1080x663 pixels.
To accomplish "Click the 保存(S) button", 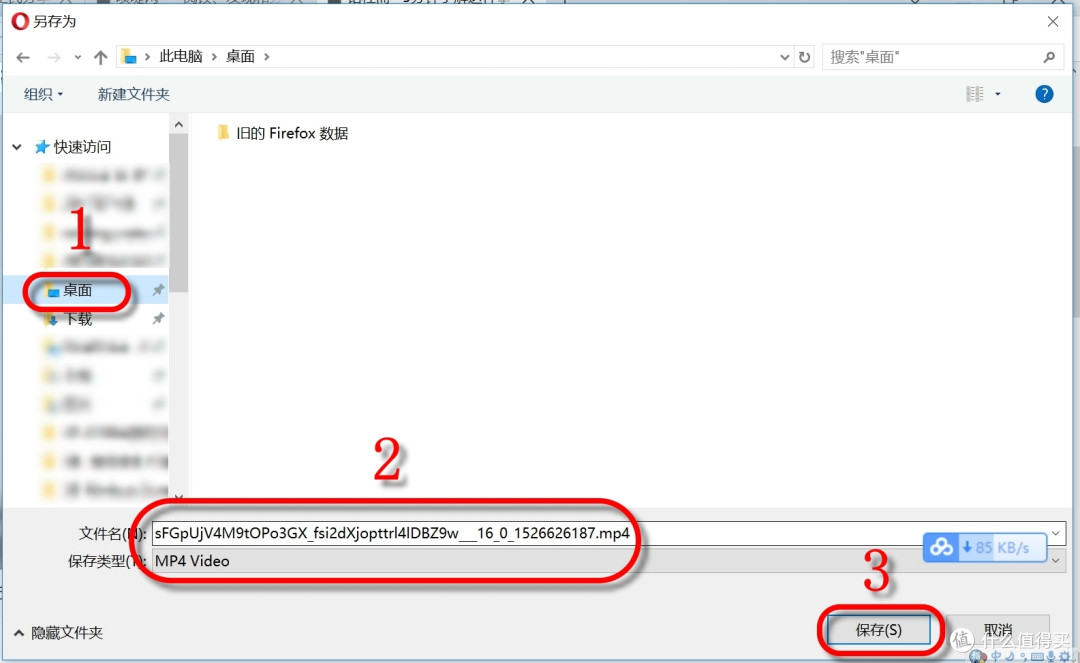I will (x=878, y=630).
